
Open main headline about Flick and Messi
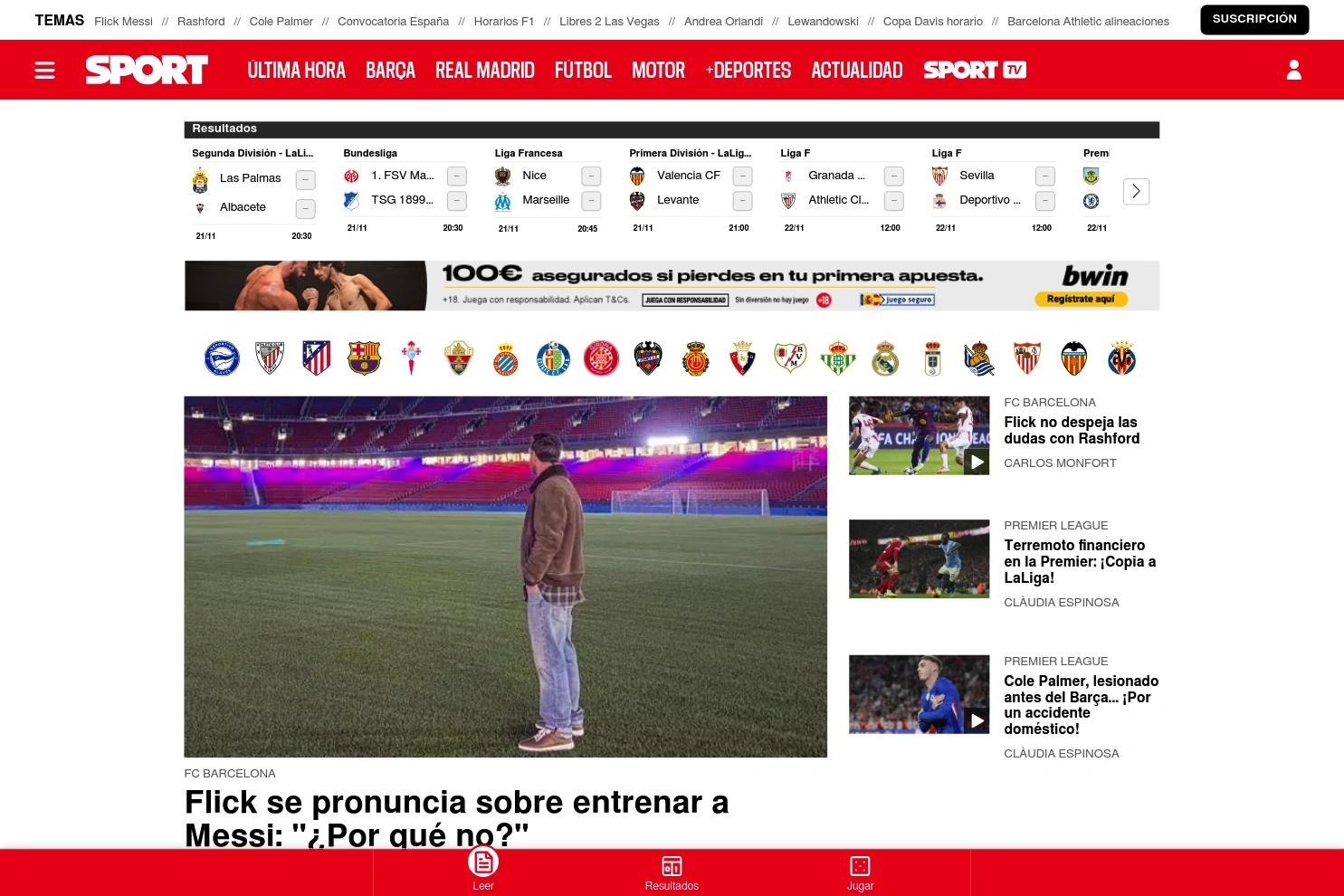[456, 818]
